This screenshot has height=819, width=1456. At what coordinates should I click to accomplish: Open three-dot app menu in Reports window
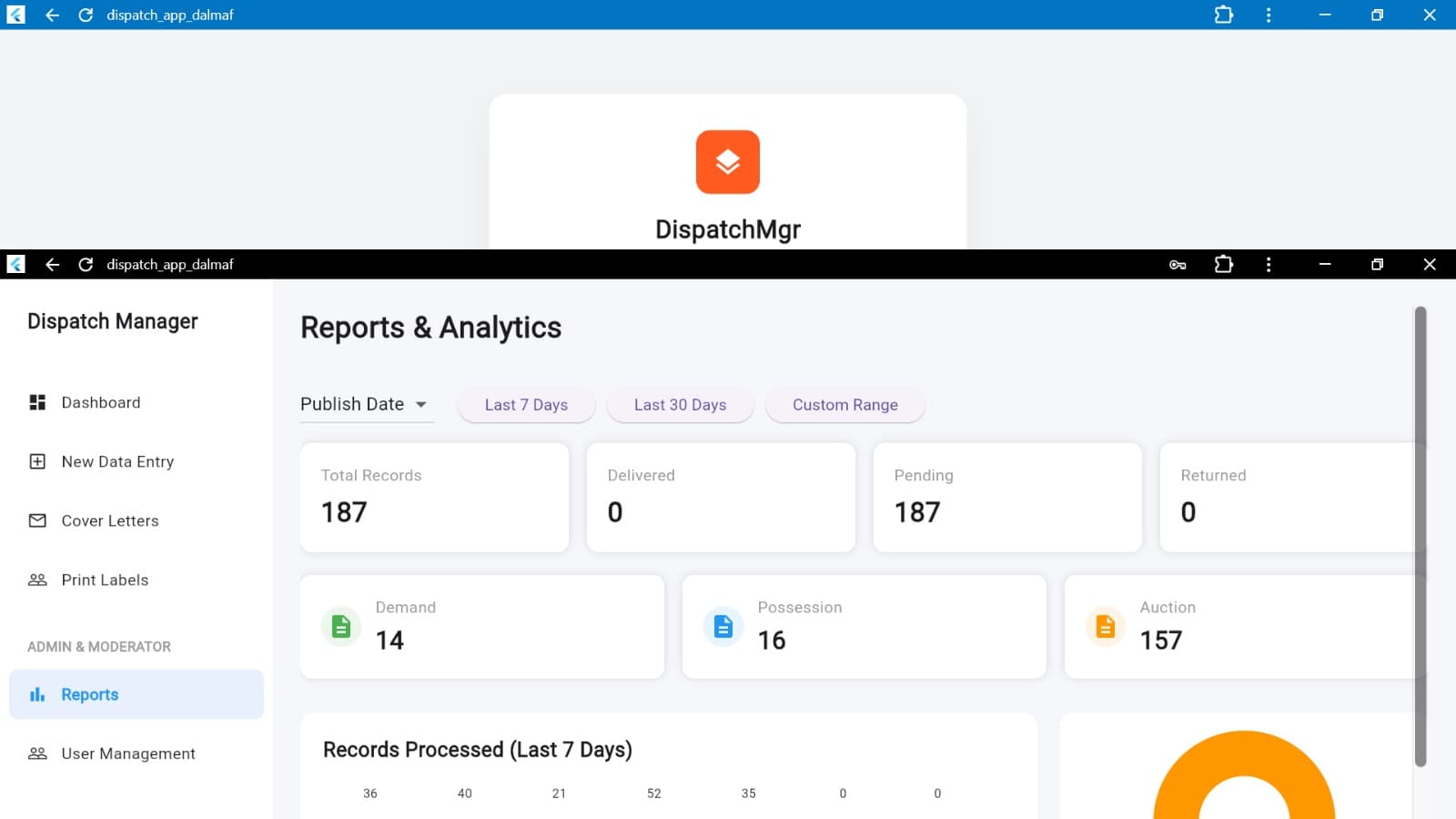[1269, 264]
